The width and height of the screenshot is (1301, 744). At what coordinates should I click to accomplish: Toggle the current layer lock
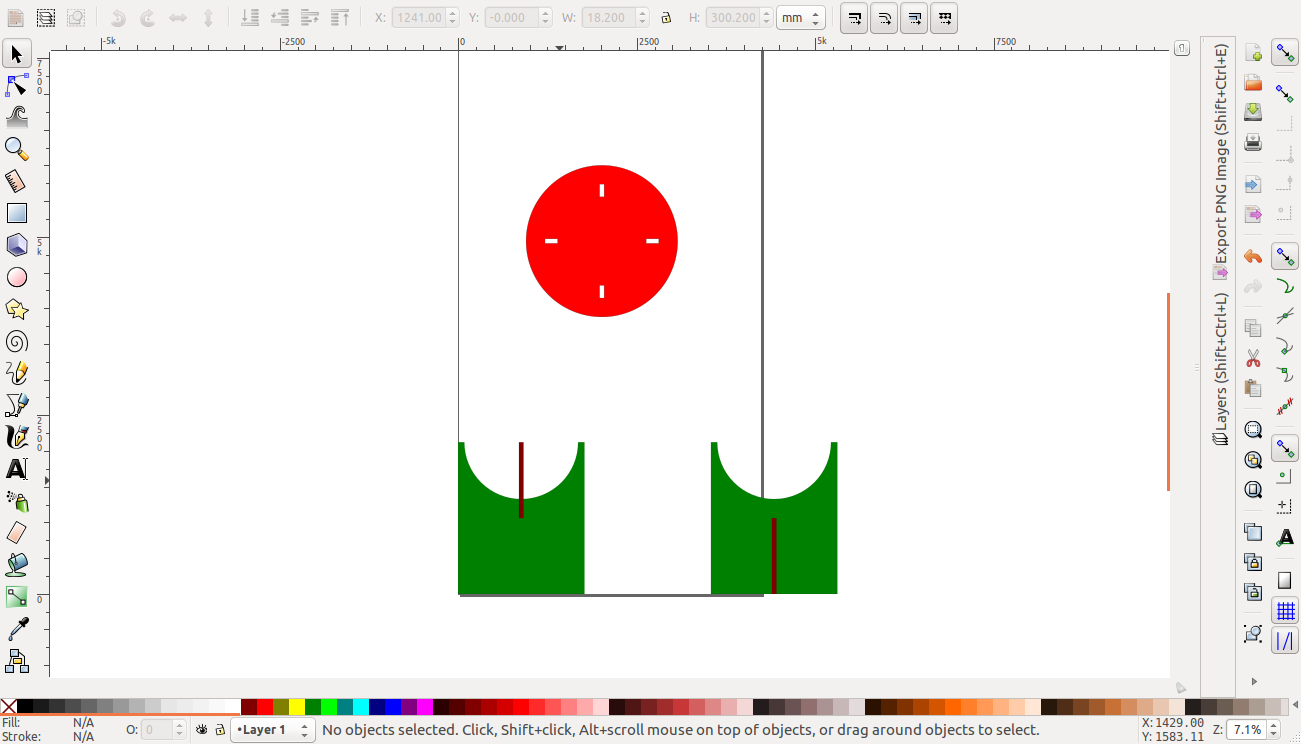(x=220, y=730)
